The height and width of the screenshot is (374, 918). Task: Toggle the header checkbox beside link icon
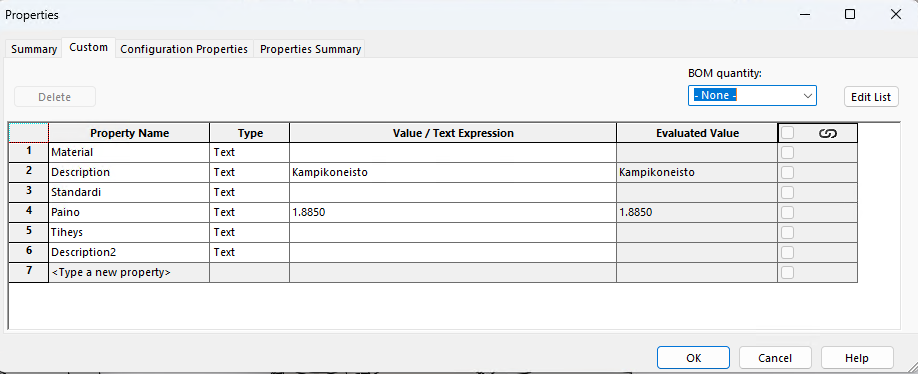pos(787,133)
